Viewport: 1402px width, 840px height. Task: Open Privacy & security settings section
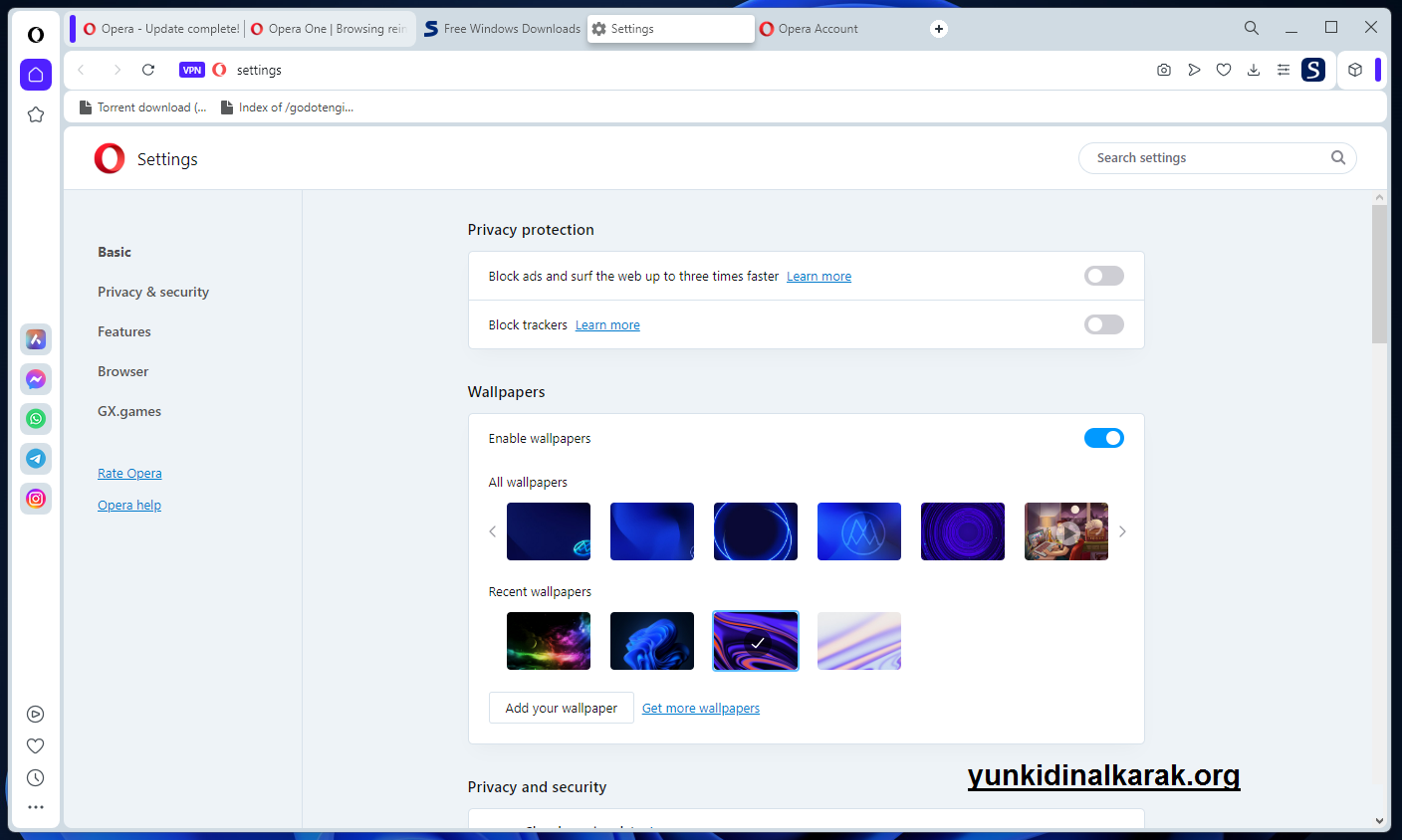[x=153, y=292]
